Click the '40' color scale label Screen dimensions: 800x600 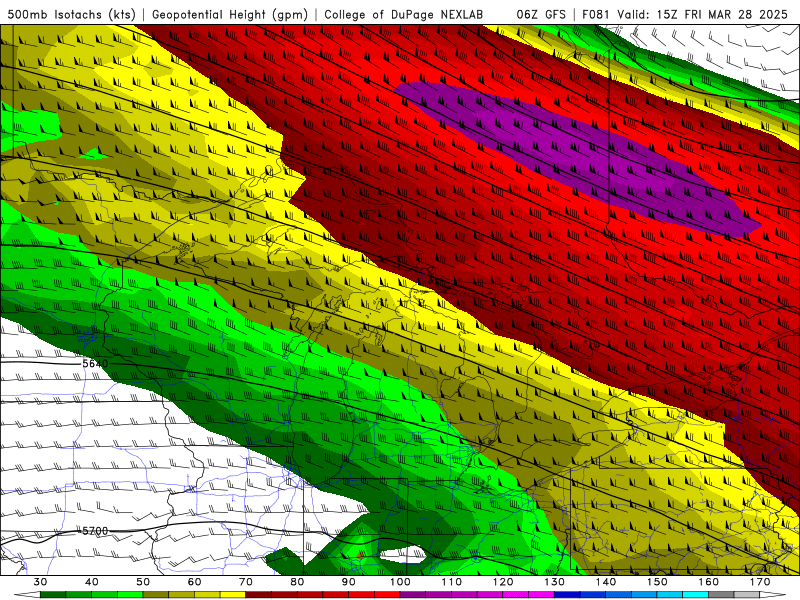pos(92,582)
